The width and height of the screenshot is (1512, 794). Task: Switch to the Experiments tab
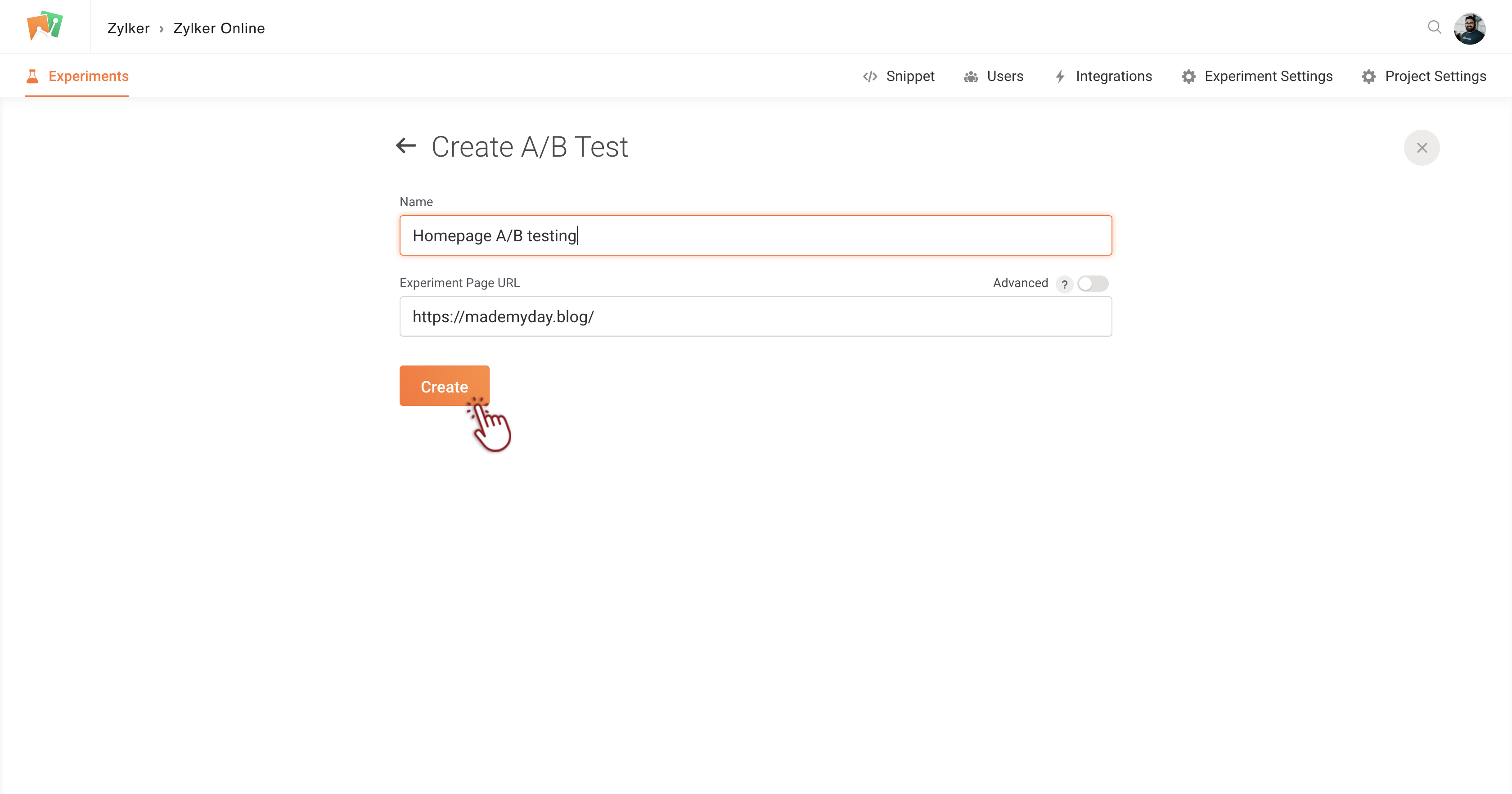click(x=88, y=77)
